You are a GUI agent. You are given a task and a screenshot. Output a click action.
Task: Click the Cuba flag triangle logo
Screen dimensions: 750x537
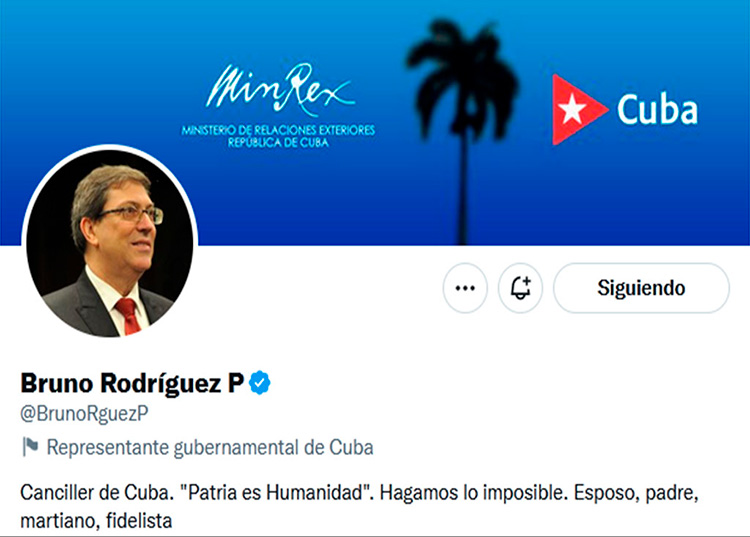click(x=579, y=110)
